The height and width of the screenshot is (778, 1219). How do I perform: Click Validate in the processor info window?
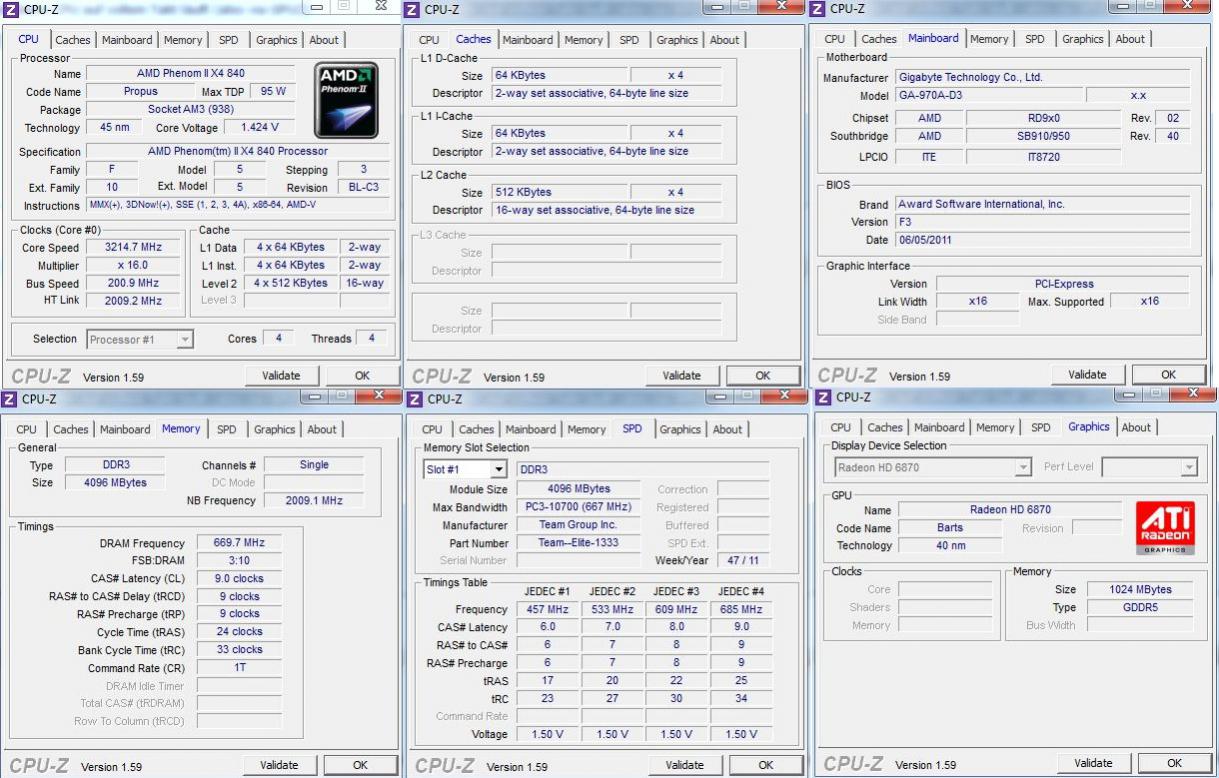point(281,375)
